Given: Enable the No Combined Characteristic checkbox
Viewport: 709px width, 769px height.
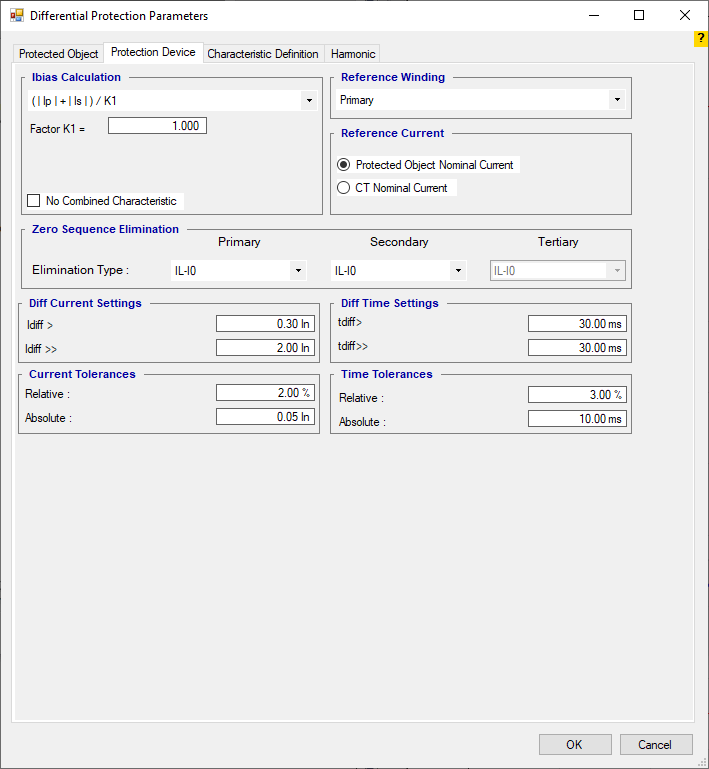Looking at the screenshot, I should (34, 201).
